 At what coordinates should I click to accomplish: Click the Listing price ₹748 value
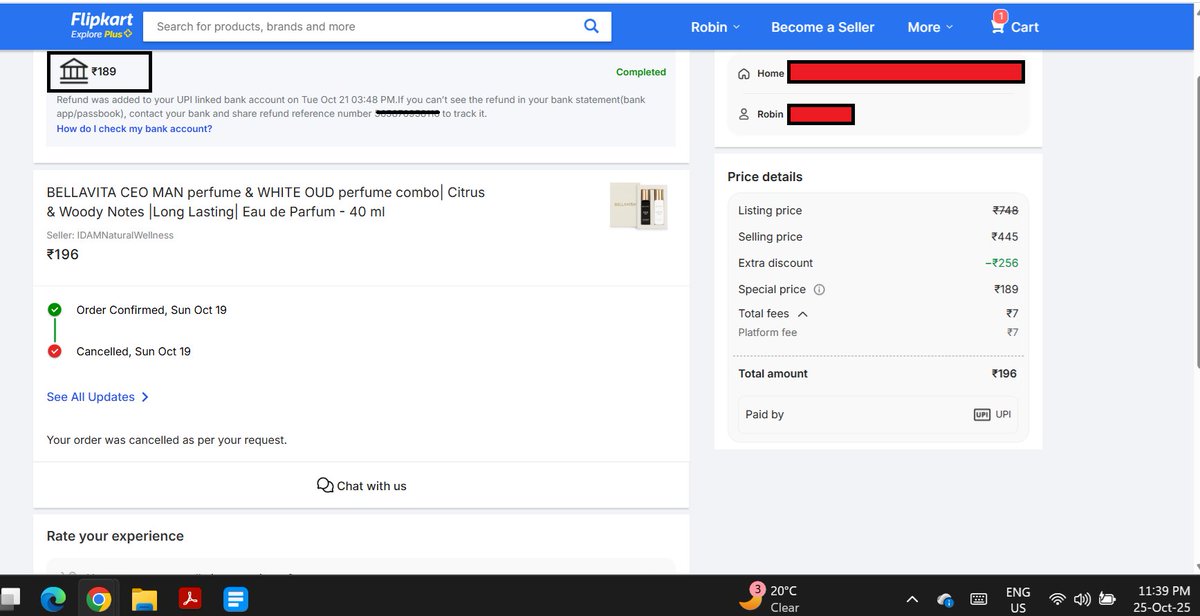[x=1005, y=211]
